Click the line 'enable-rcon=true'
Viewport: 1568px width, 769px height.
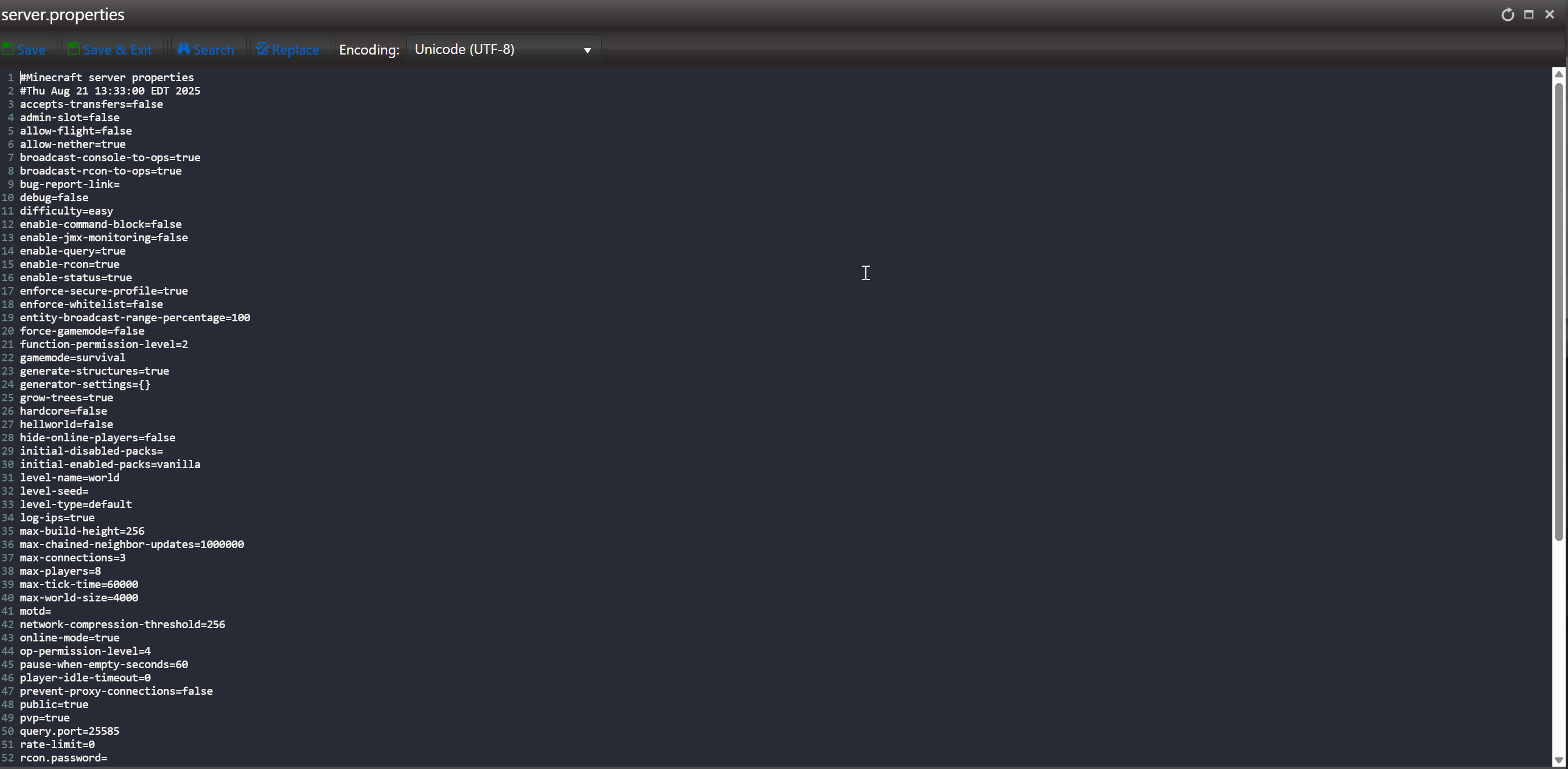70,264
